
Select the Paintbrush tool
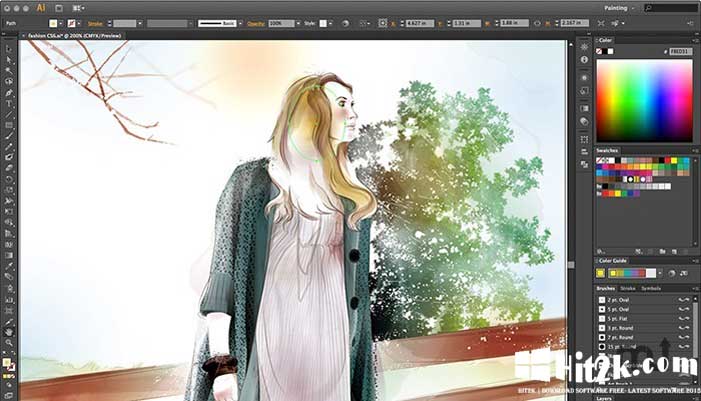pos(8,136)
